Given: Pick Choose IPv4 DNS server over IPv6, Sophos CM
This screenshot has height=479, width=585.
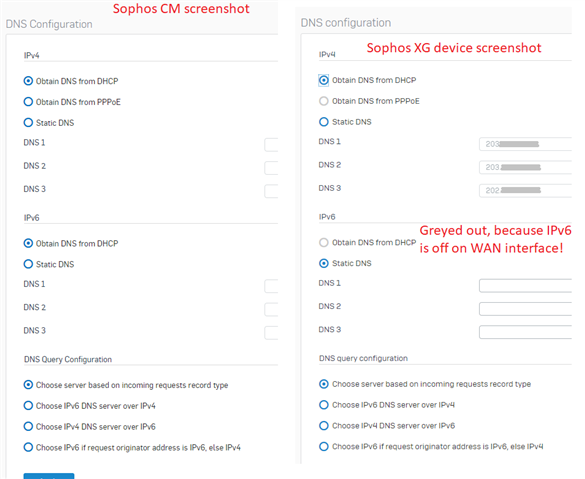Looking at the screenshot, I should coord(28,426).
